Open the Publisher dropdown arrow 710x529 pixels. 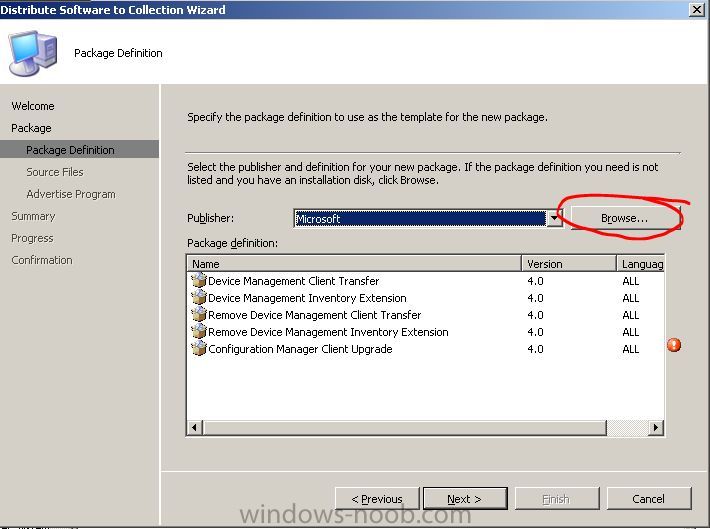[x=554, y=218]
